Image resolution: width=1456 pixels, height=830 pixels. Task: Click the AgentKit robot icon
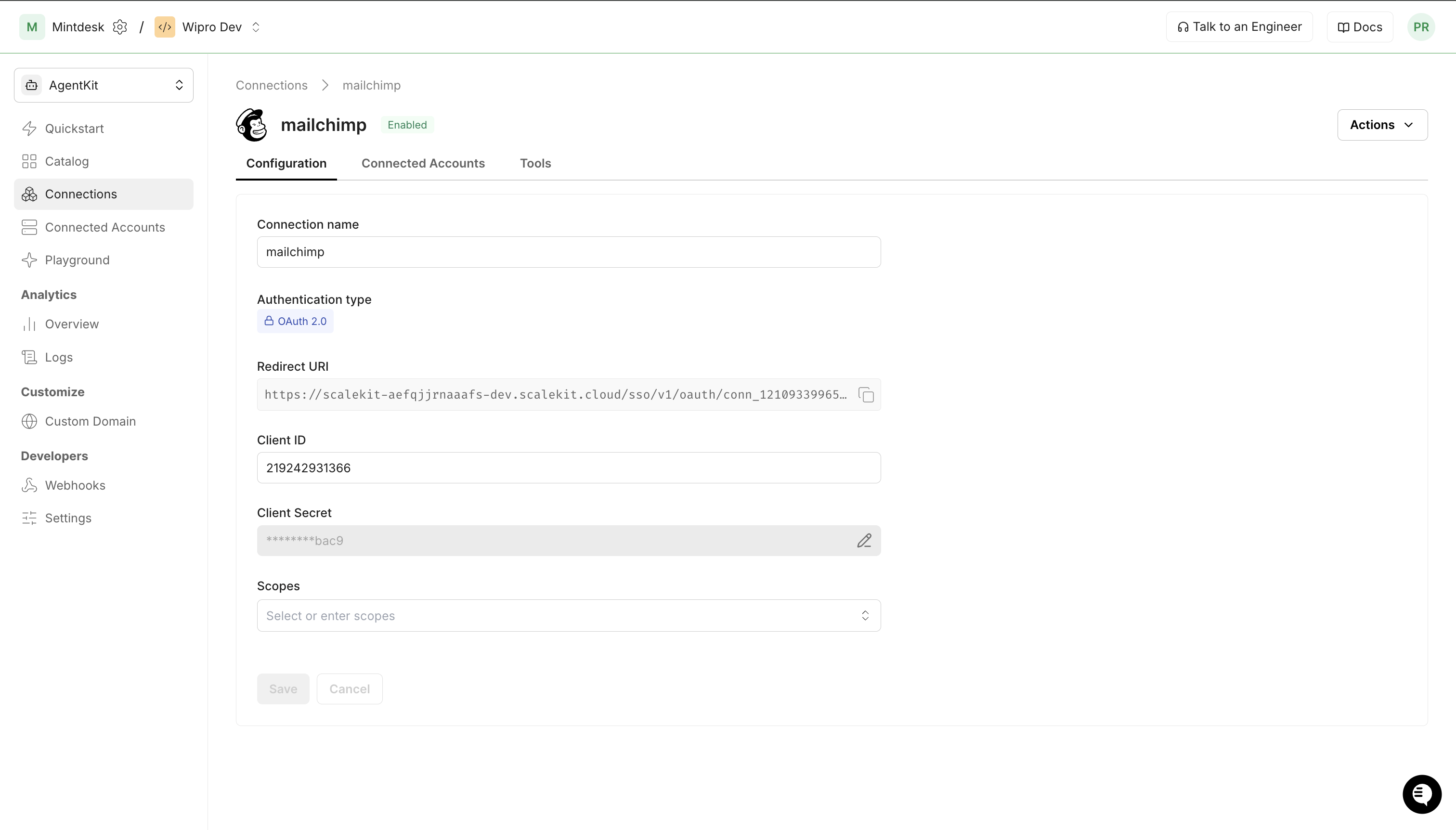pyautogui.click(x=32, y=85)
